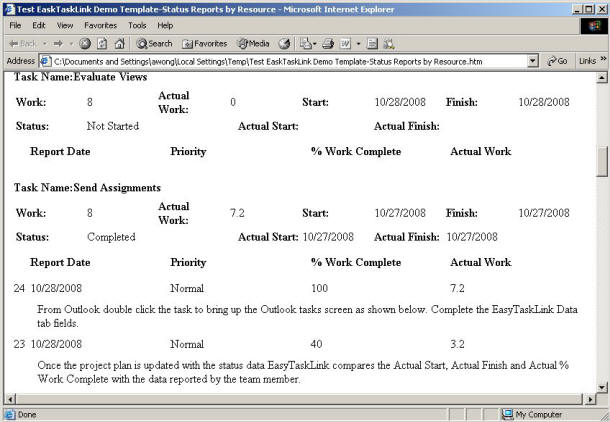Minimize the Internet Explorer window

coord(577,9)
